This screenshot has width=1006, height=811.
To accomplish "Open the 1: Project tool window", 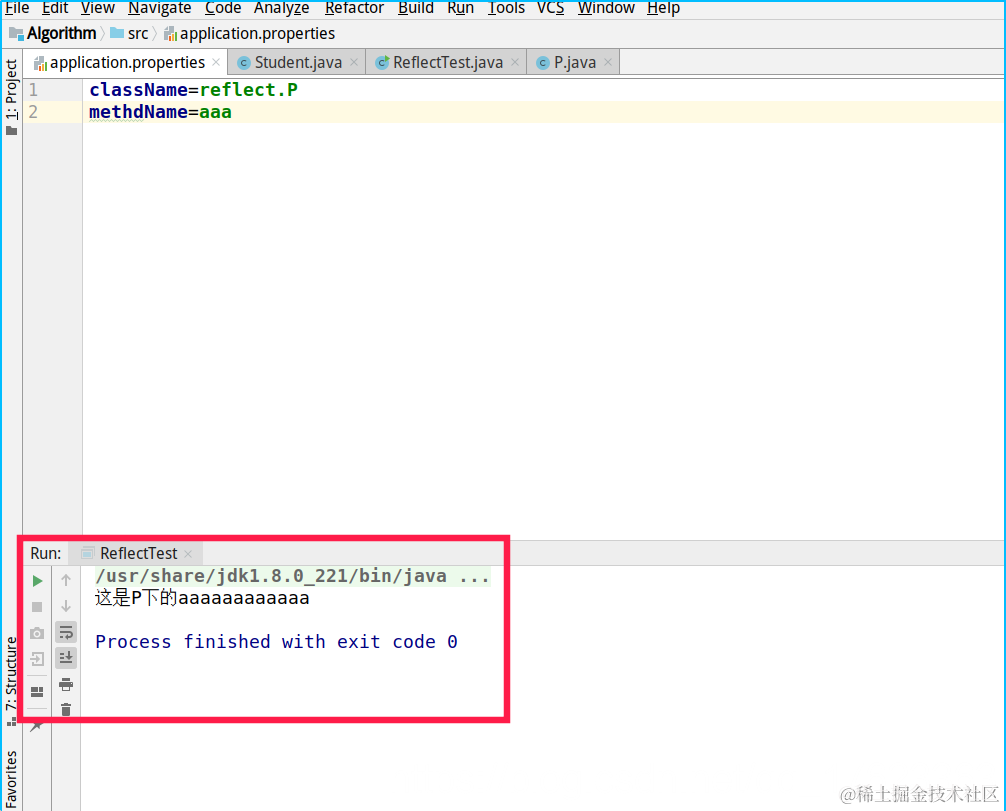I will pyautogui.click(x=12, y=96).
